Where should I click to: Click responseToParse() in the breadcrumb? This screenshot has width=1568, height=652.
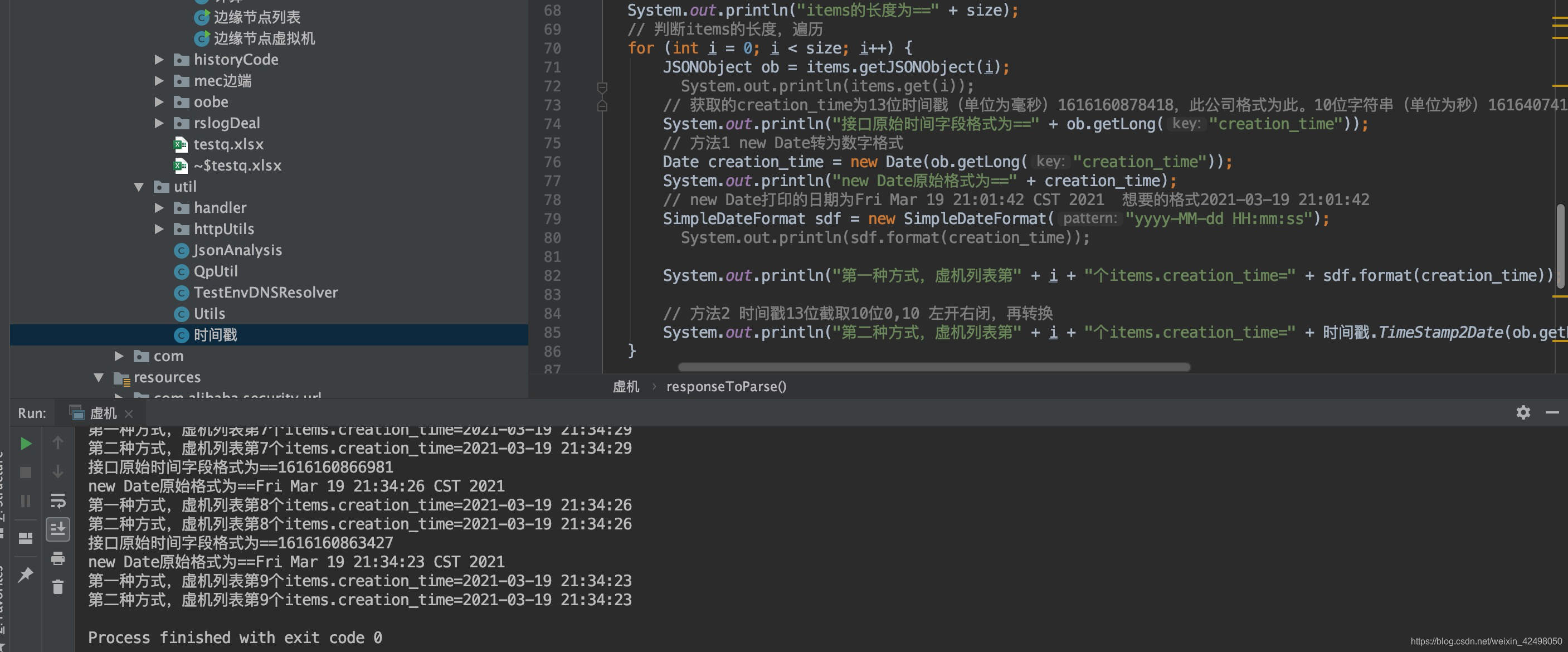pos(725,387)
